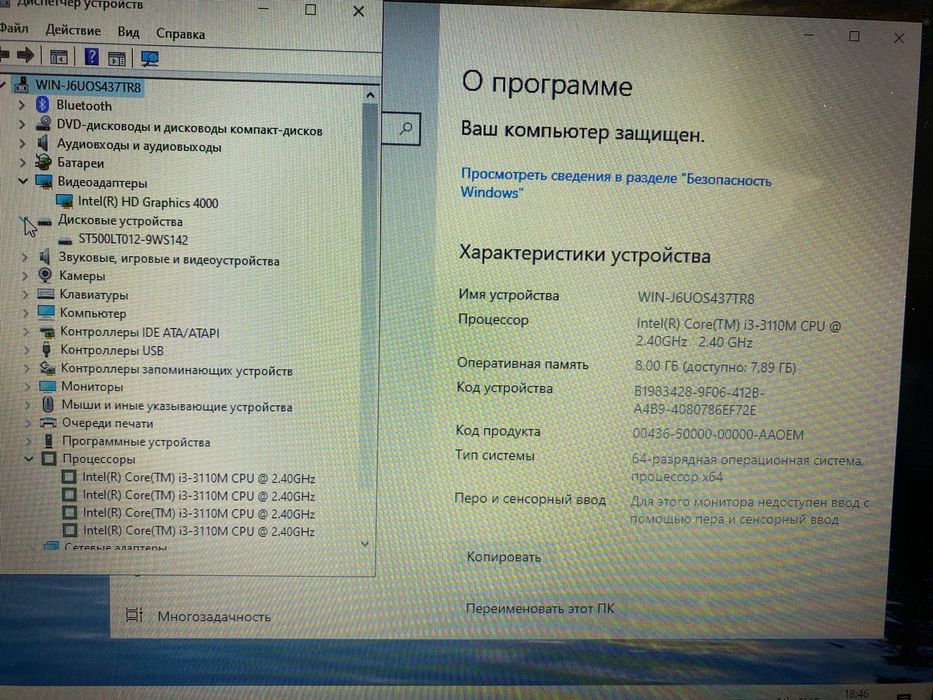Select the Контроллеры USB plug icon
This screenshot has width=933, height=700.
46,349
